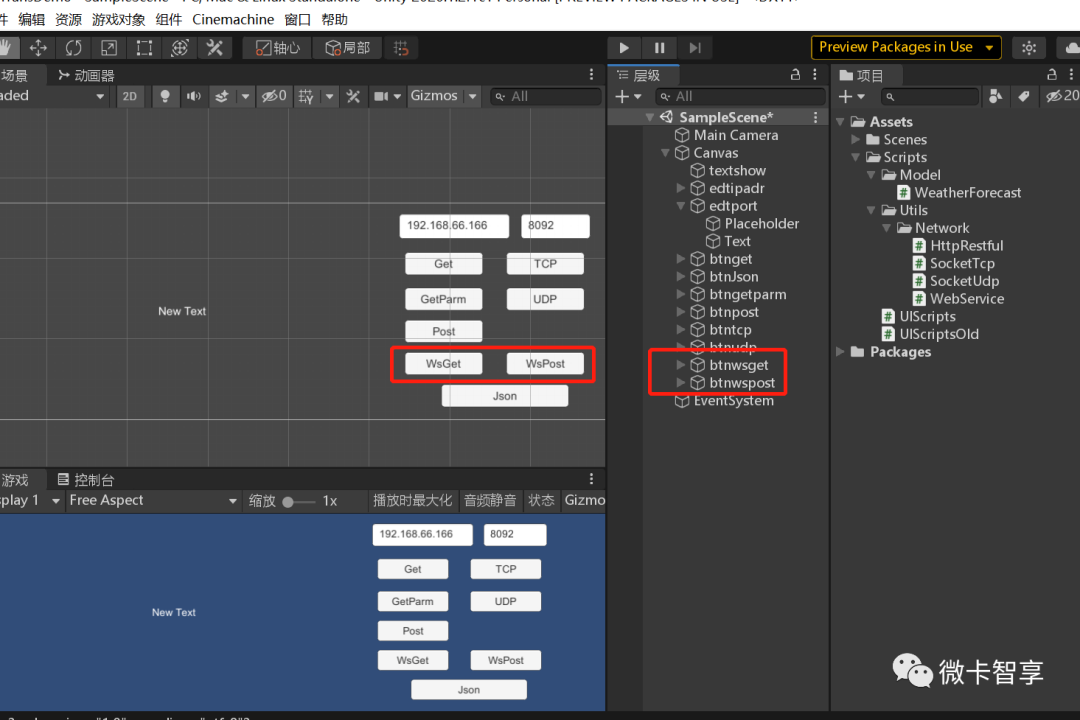
Task: Select the Scale tool
Action: (x=109, y=48)
